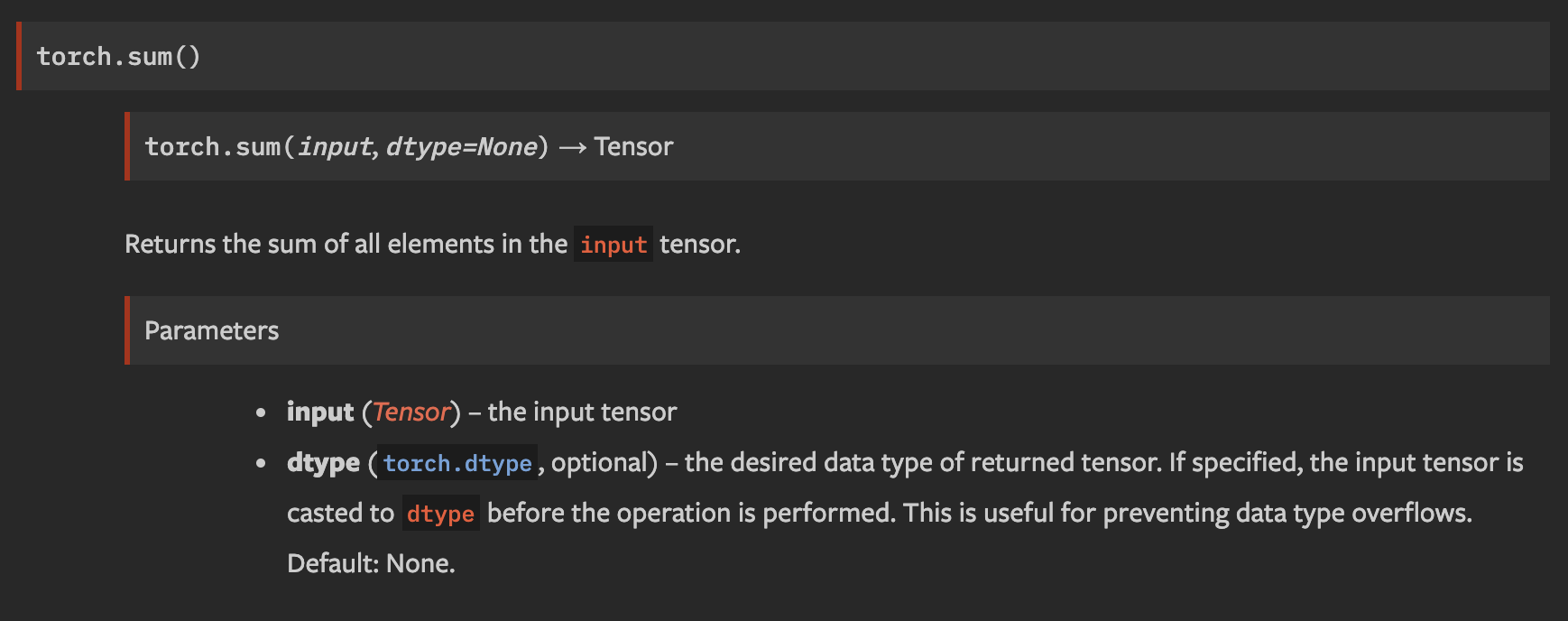Click red accent bar beside torch.sum() heading
Viewport: 1568px width, 621px height.
pyautogui.click(x=19, y=56)
